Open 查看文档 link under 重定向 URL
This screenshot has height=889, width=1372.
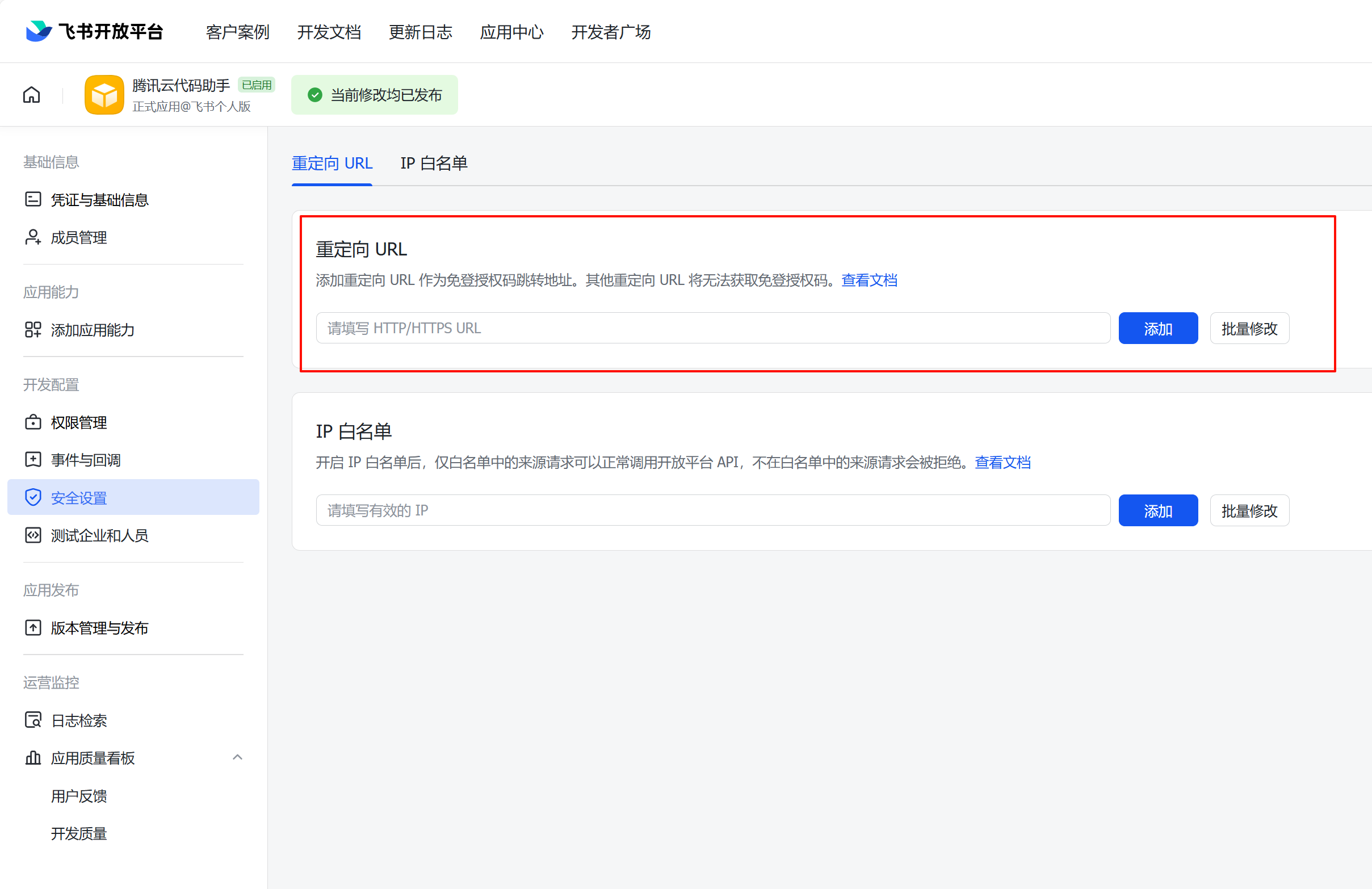(x=868, y=280)
